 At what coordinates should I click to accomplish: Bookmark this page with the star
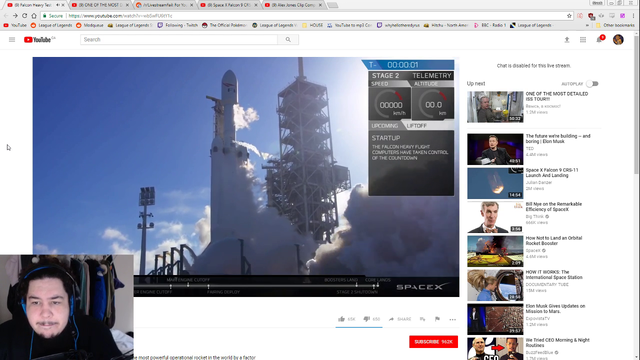[x=569, y=16]
